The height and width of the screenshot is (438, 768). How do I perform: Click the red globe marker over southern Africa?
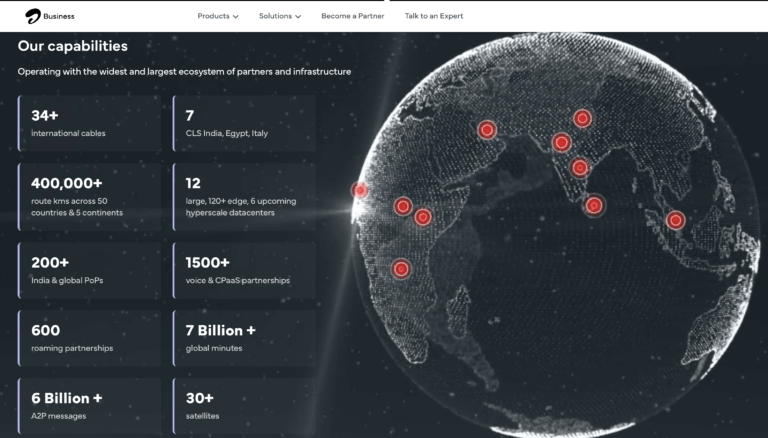401,269
